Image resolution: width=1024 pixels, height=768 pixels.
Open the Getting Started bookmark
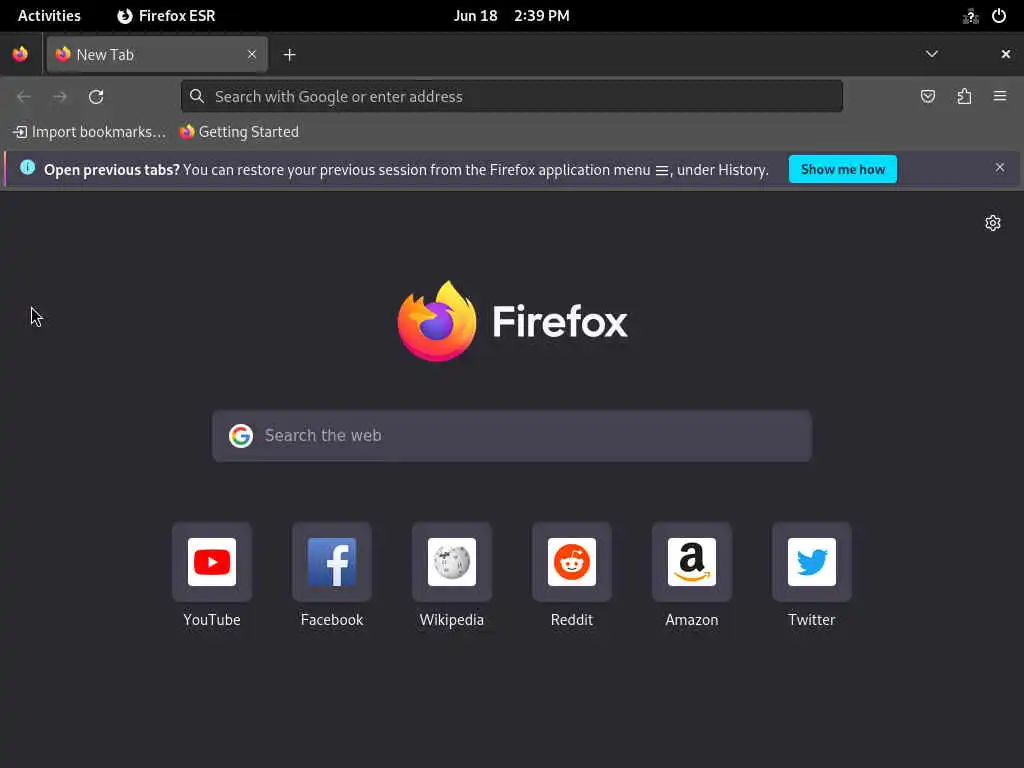coord(239,132)
